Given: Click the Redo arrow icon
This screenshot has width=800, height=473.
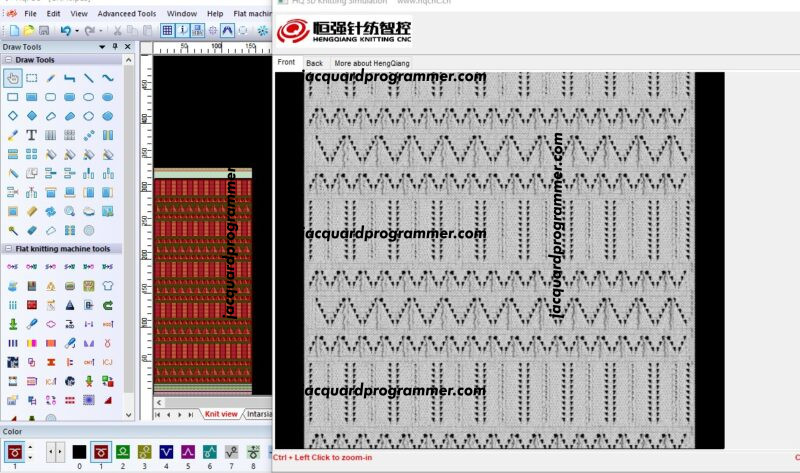Looking at the screenshot, I should [x=89, y=31].
